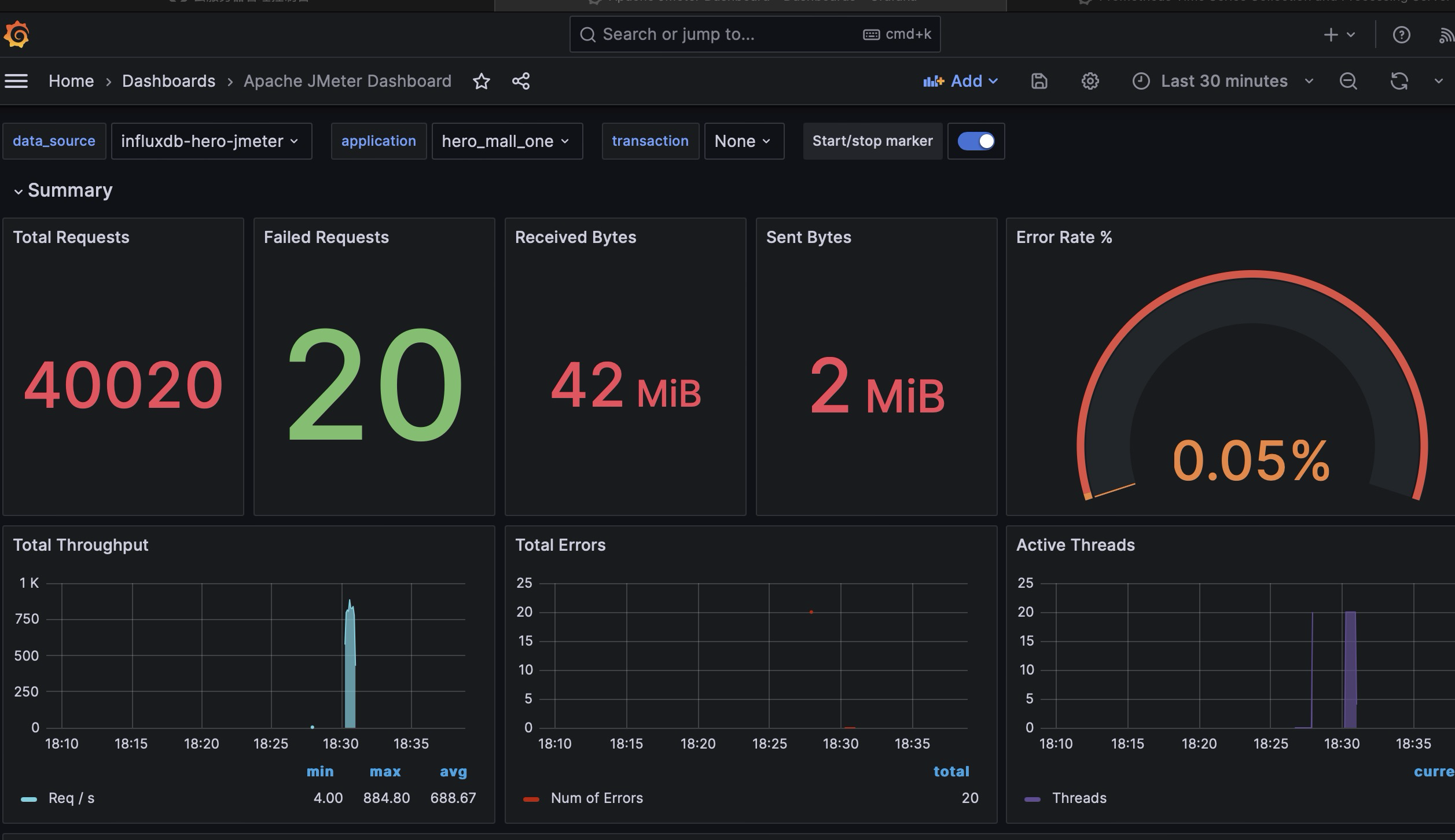
Task: Click the Total Requests panel title
Action: (71, 237)
